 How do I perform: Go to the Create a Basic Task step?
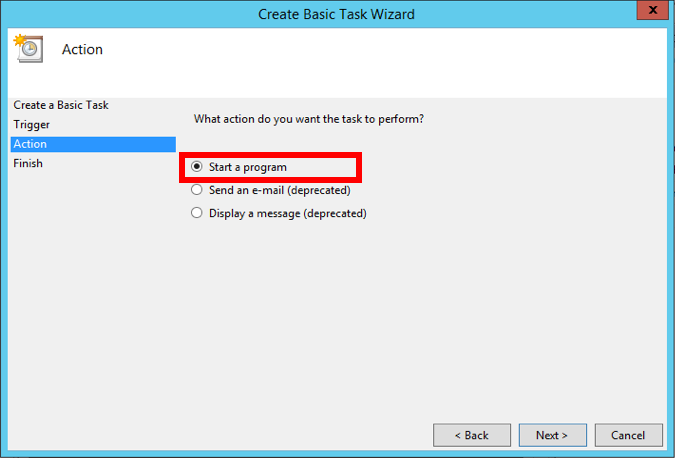(x=61, y=105)
